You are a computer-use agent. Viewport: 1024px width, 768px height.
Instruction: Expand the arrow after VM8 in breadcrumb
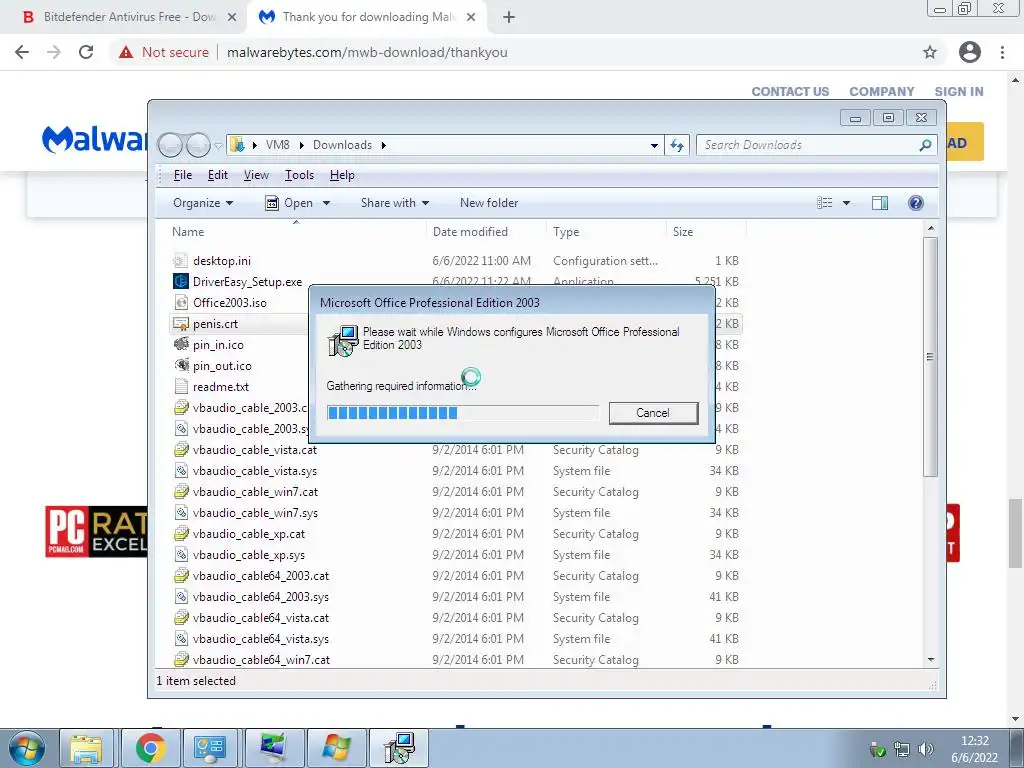(301, 145)
